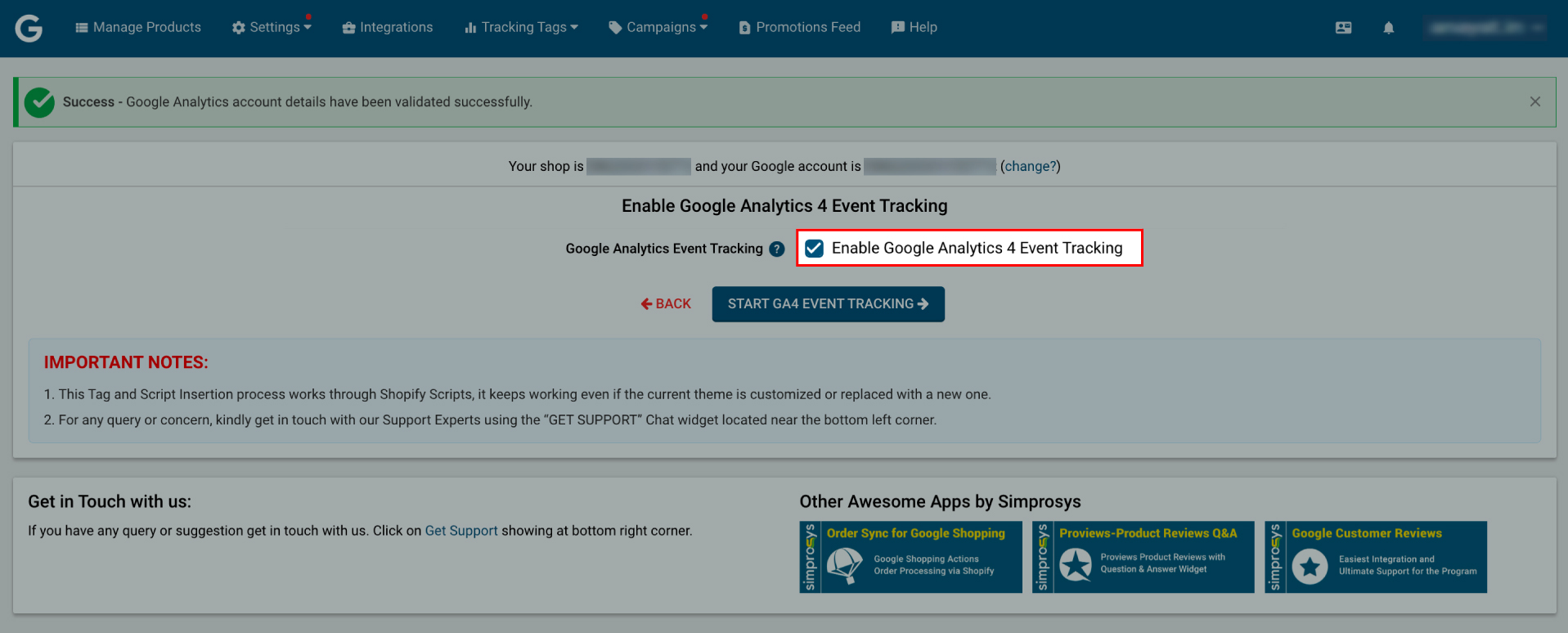
Task: Open Proviews-Product Reviews Q&A banner
Action: (x=1143, y=557)
